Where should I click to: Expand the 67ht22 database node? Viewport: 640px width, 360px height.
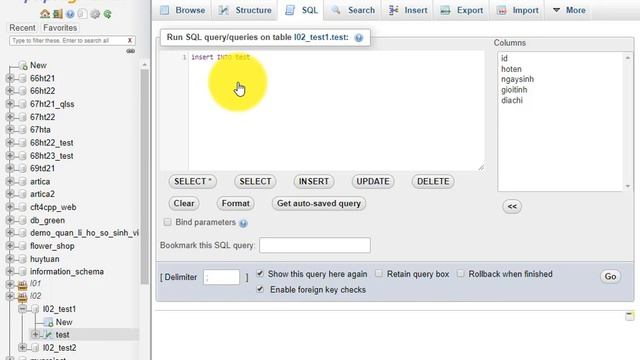(10, 117)
